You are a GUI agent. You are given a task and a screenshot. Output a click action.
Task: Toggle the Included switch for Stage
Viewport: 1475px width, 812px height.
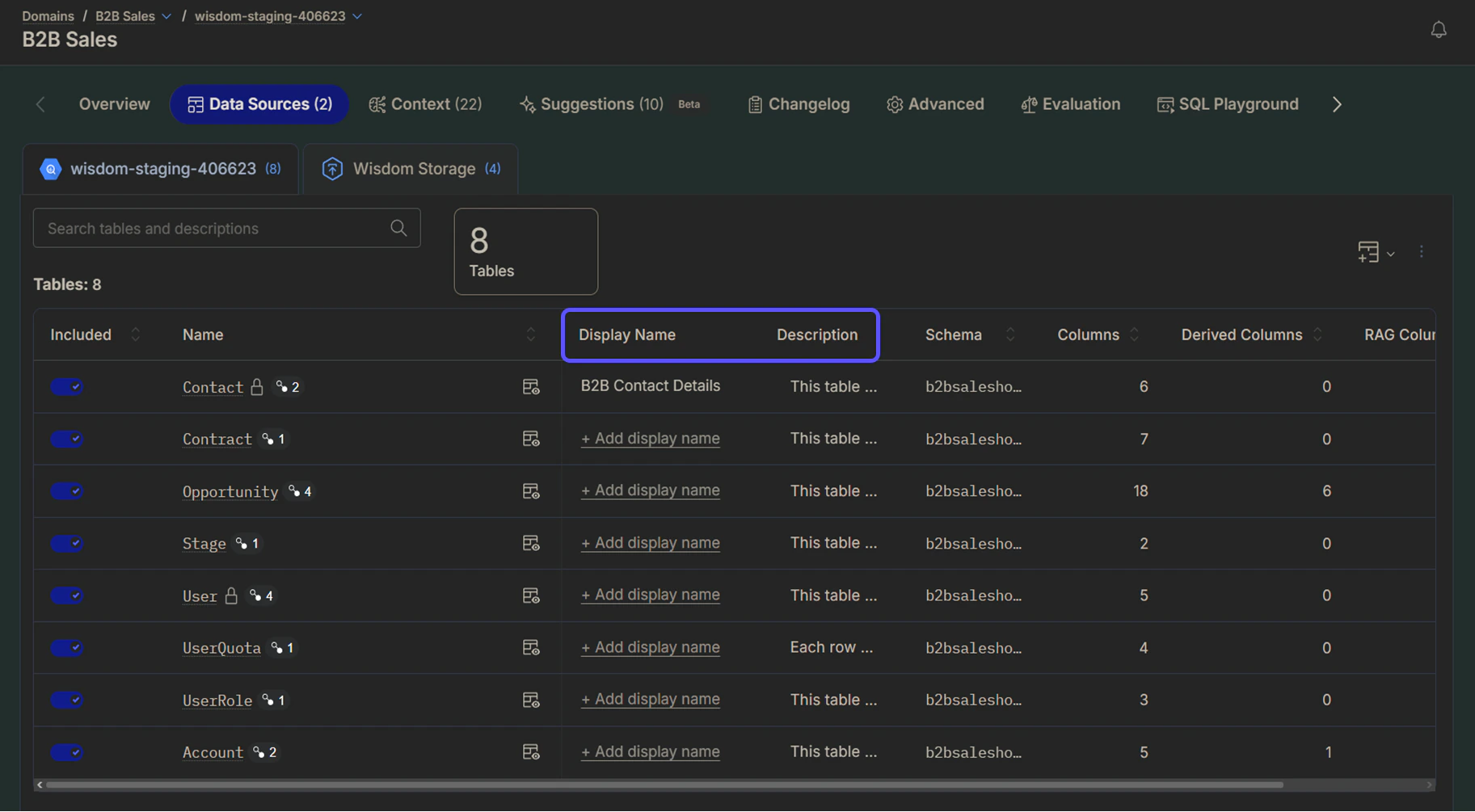[67, 543]
